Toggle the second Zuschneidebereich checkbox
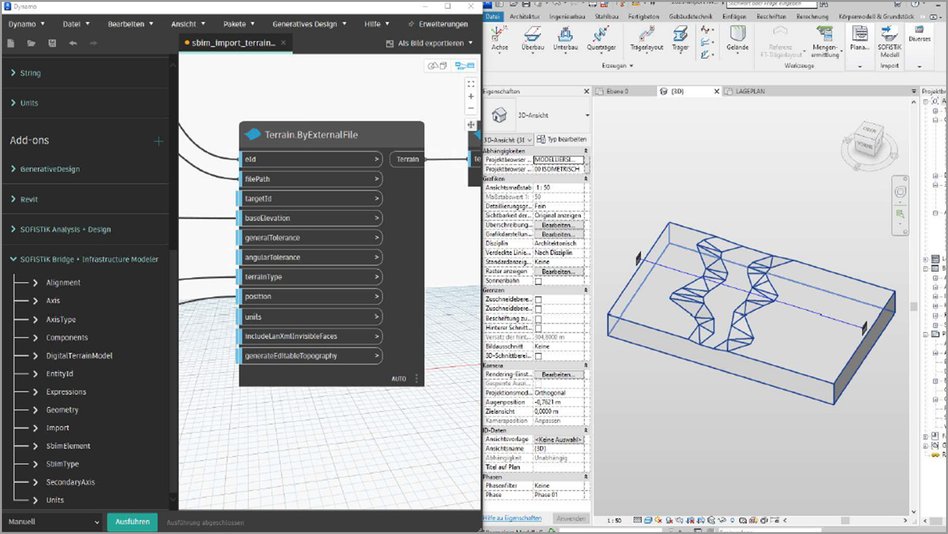Screen dimensions: 948x534 tap(538, 309)
